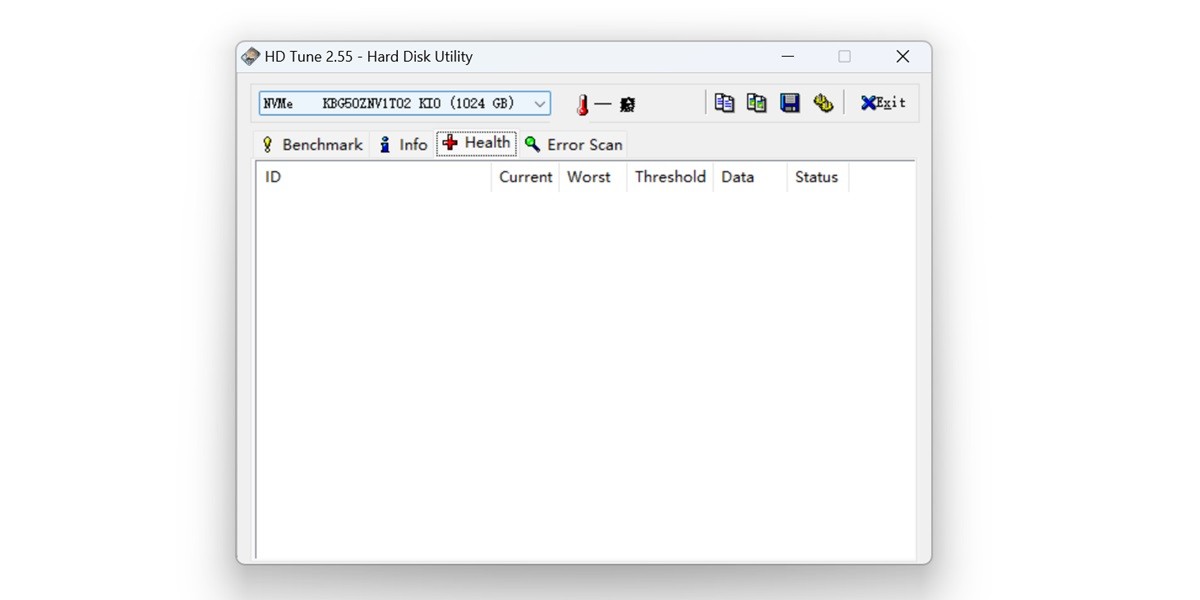Switch to the Benchmark tab
The image size is (1200, 600).
311,145
